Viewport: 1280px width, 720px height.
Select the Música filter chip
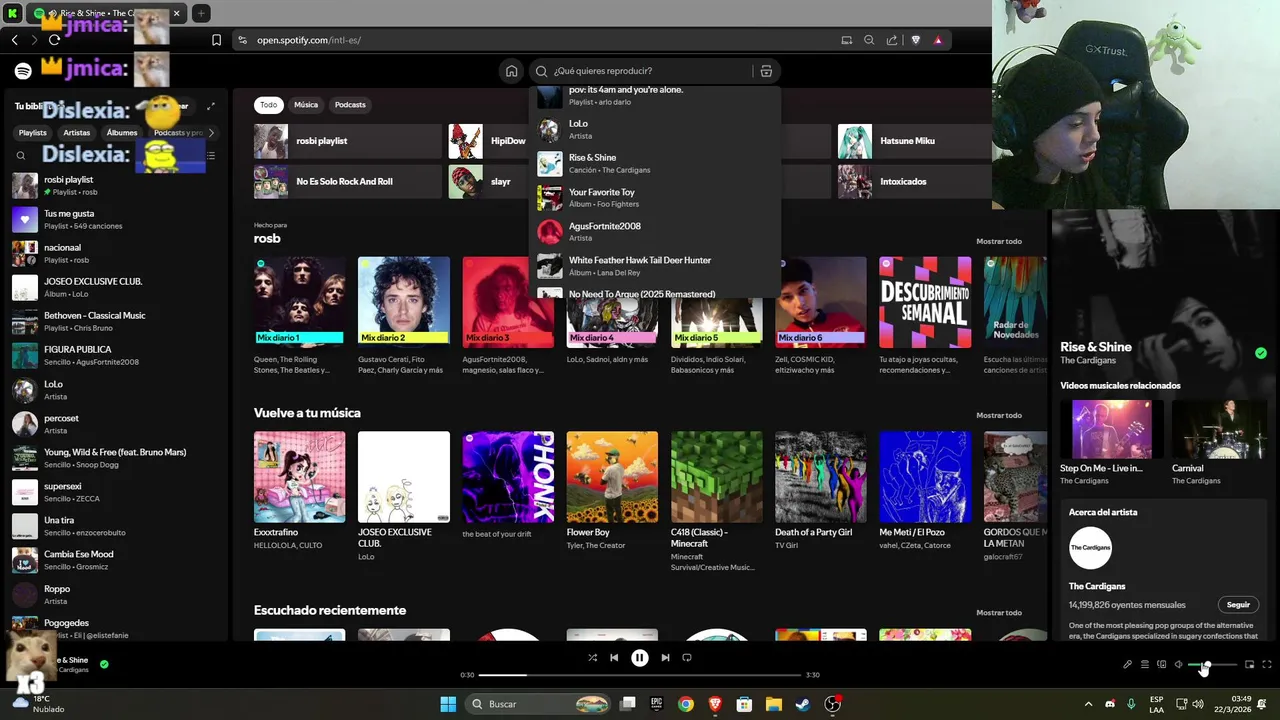click(x=306, y=105)
